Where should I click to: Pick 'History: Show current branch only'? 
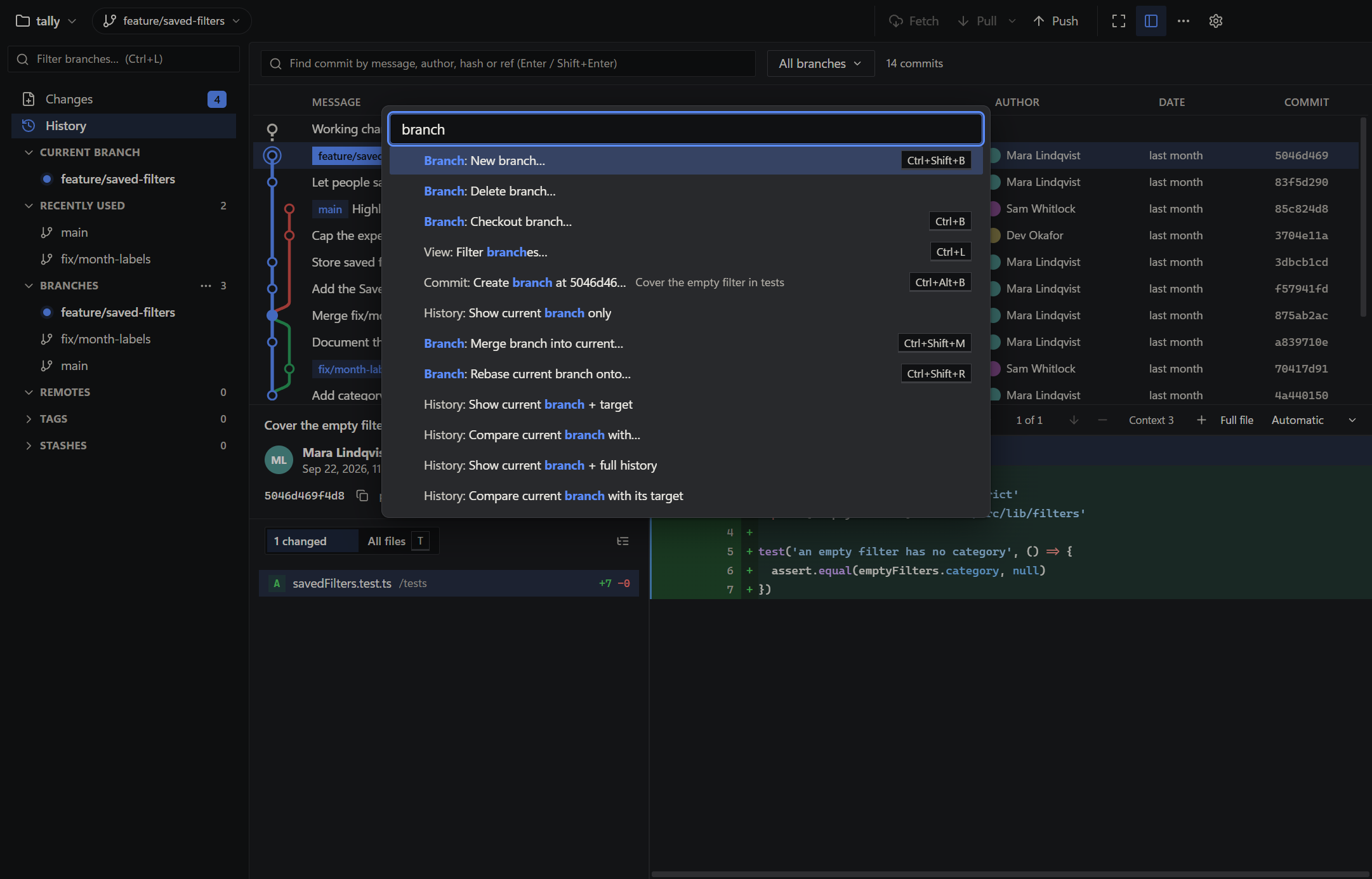686,313
